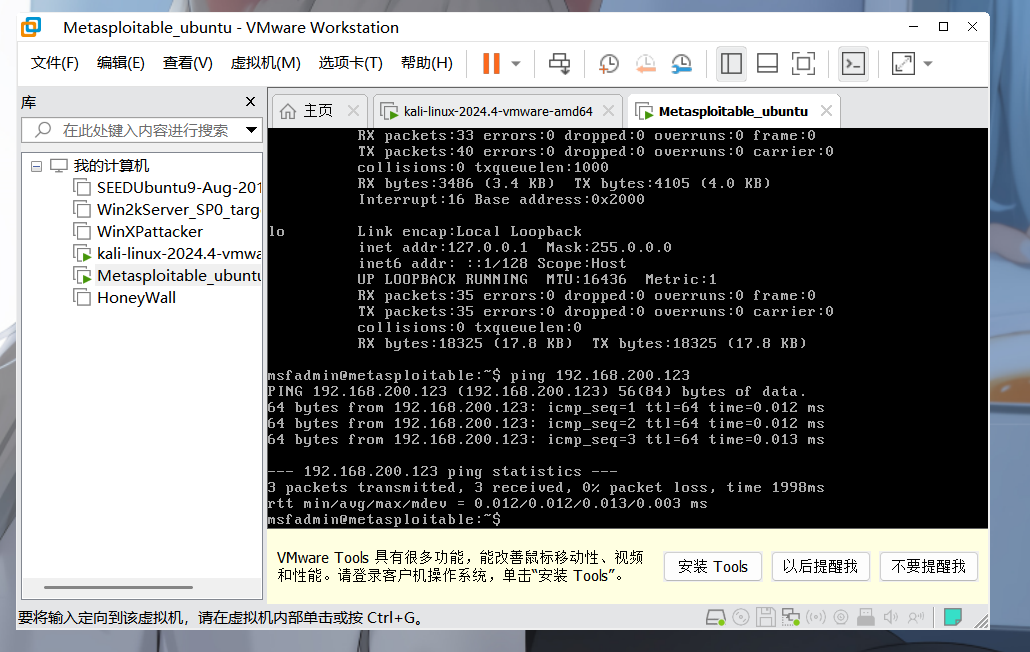Switch to the 主页 tab
Viewport: 1030px width, 652px height.
[319, 111]
